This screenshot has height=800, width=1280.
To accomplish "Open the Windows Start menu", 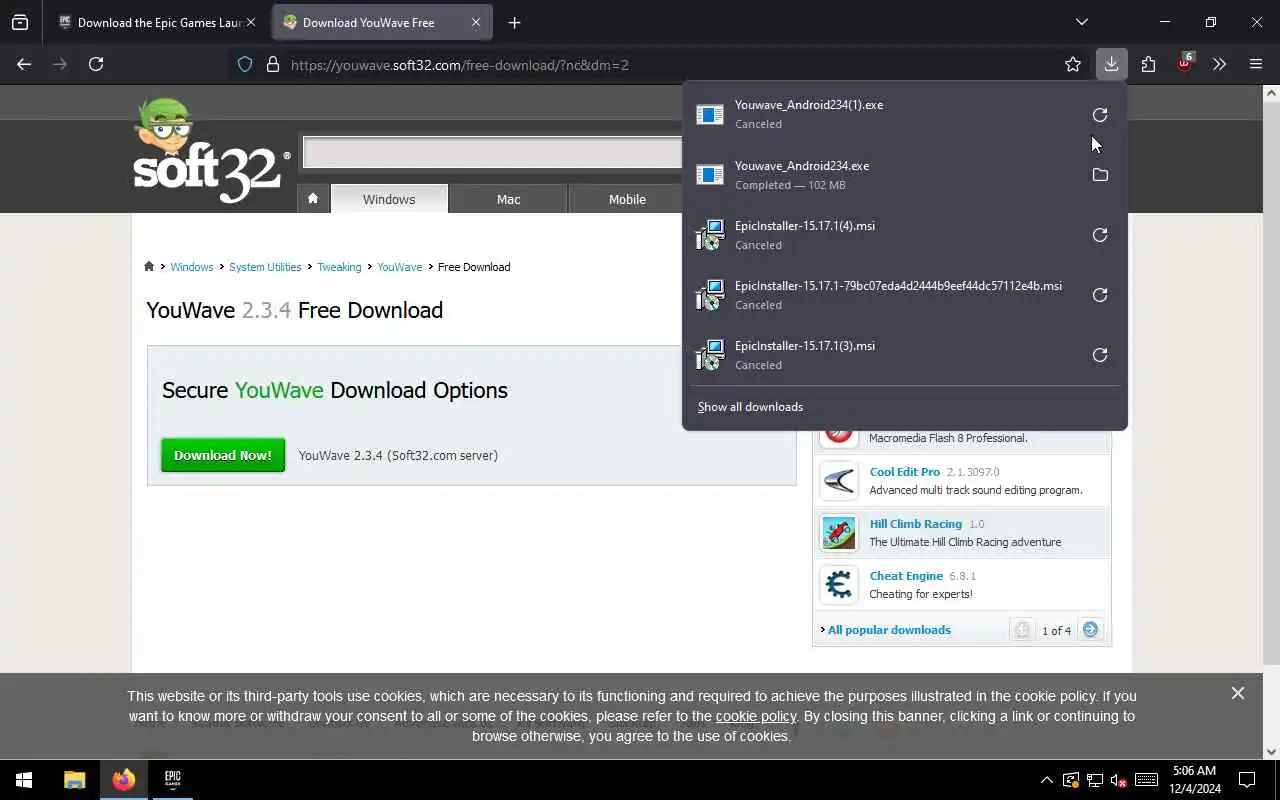I will coord(24,780).
